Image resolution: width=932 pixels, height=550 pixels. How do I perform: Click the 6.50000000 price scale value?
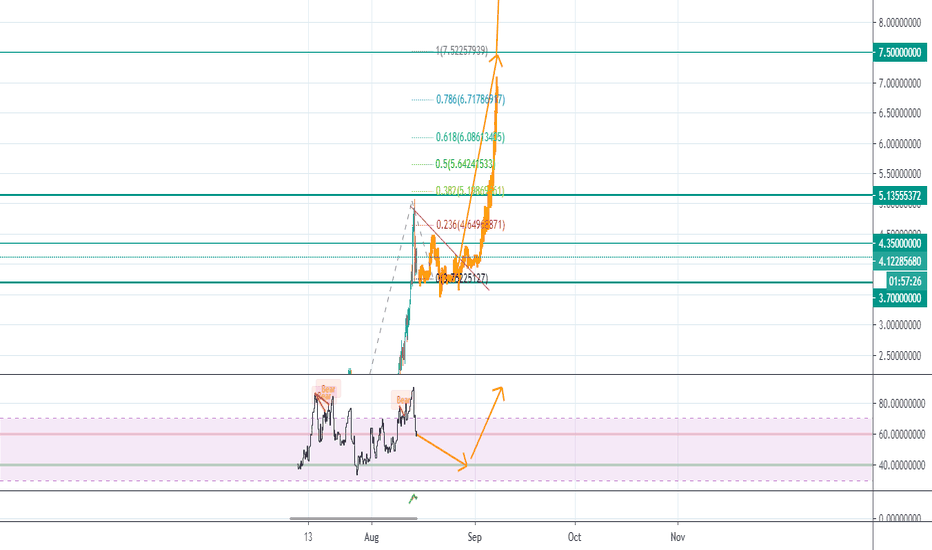click(x=900, y=113)
